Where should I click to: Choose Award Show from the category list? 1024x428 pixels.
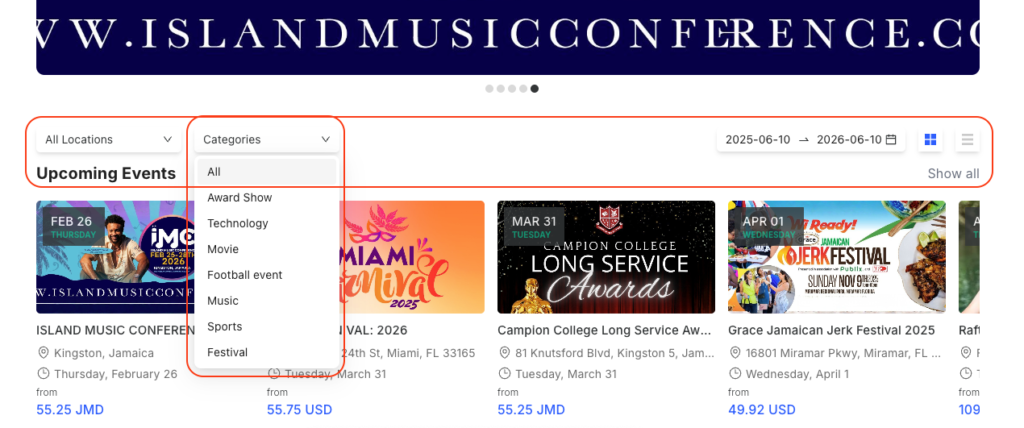tap(240, 198)
